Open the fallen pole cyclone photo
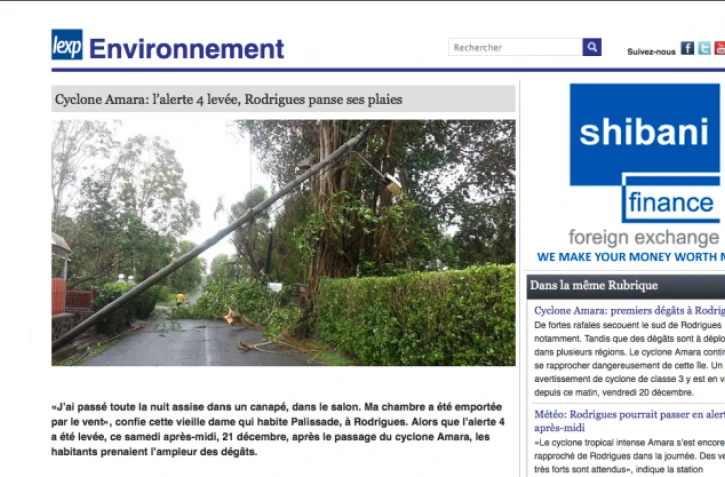Screen dimensions: 725x477 (283, 243)
